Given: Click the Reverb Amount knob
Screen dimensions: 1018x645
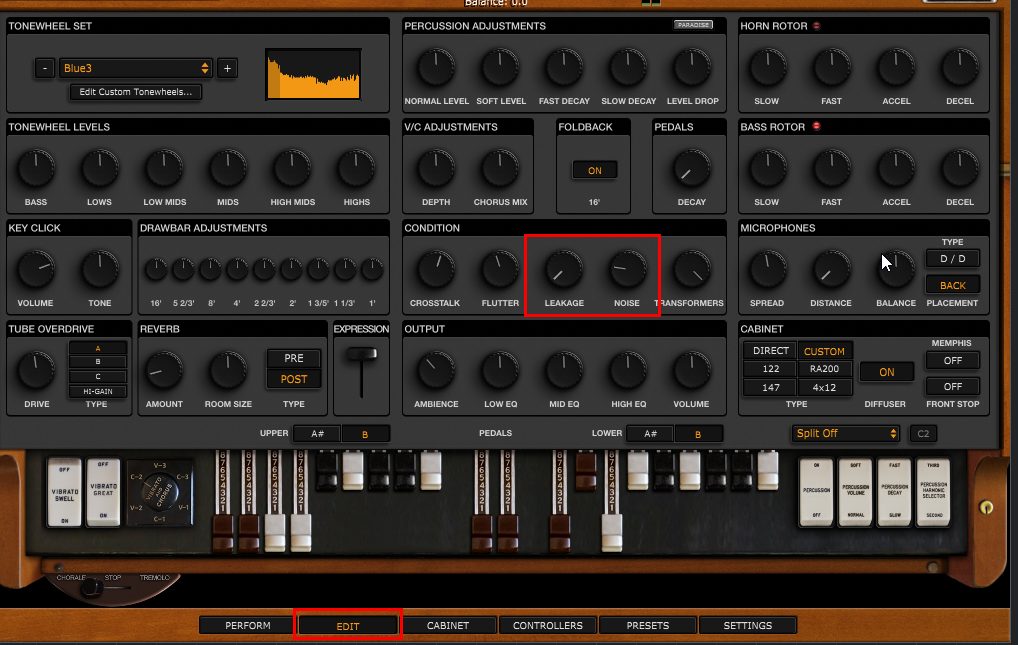Looking at the screenshot, I should (x=164, y=370).
